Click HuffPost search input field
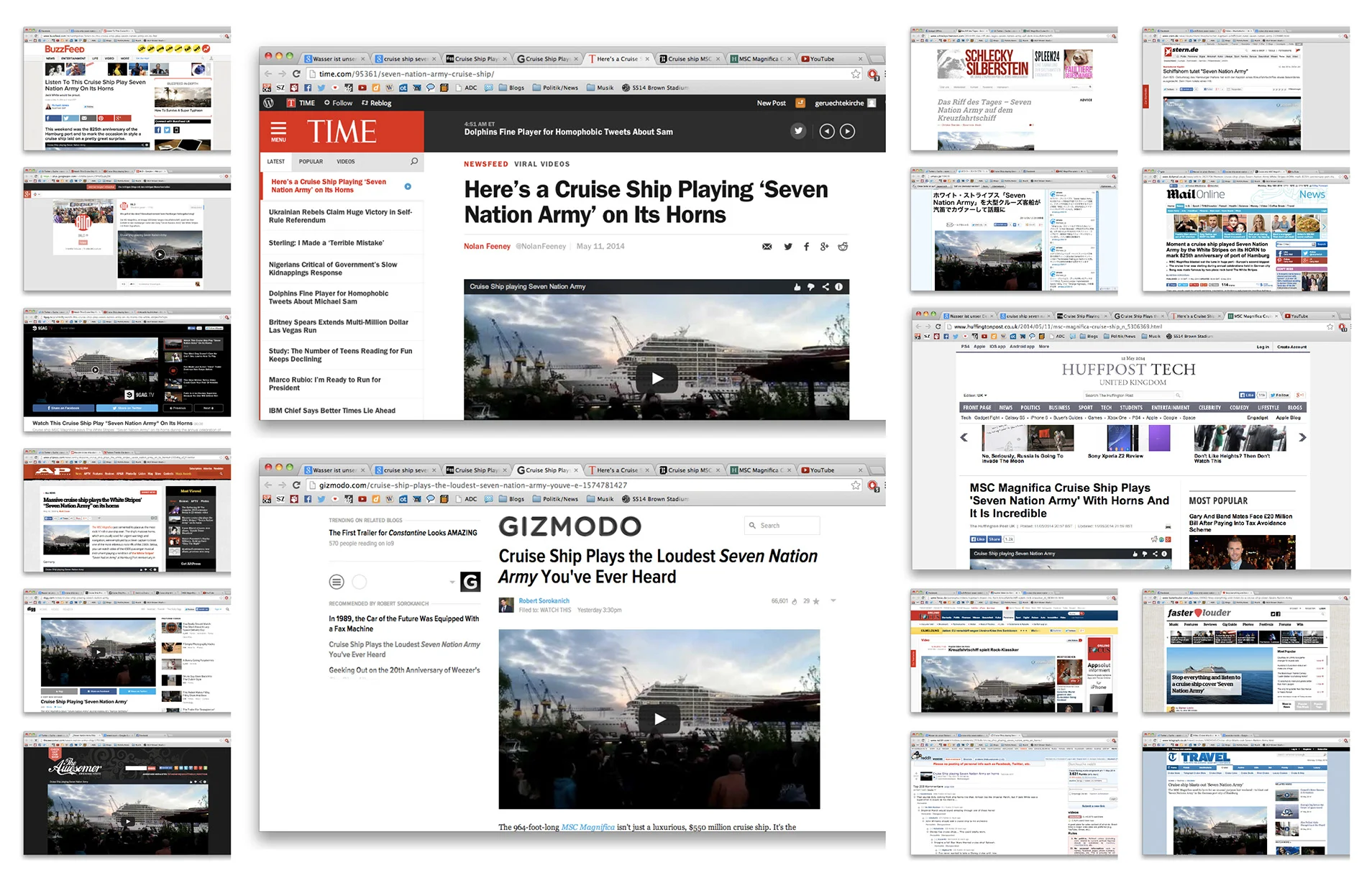Image resolution: width=1372 pixels, height=878 pixels. point(1132,395)
